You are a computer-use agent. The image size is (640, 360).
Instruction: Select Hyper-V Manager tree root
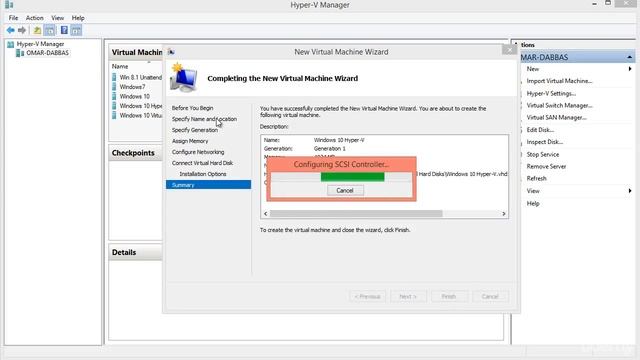tap(40, 44)
